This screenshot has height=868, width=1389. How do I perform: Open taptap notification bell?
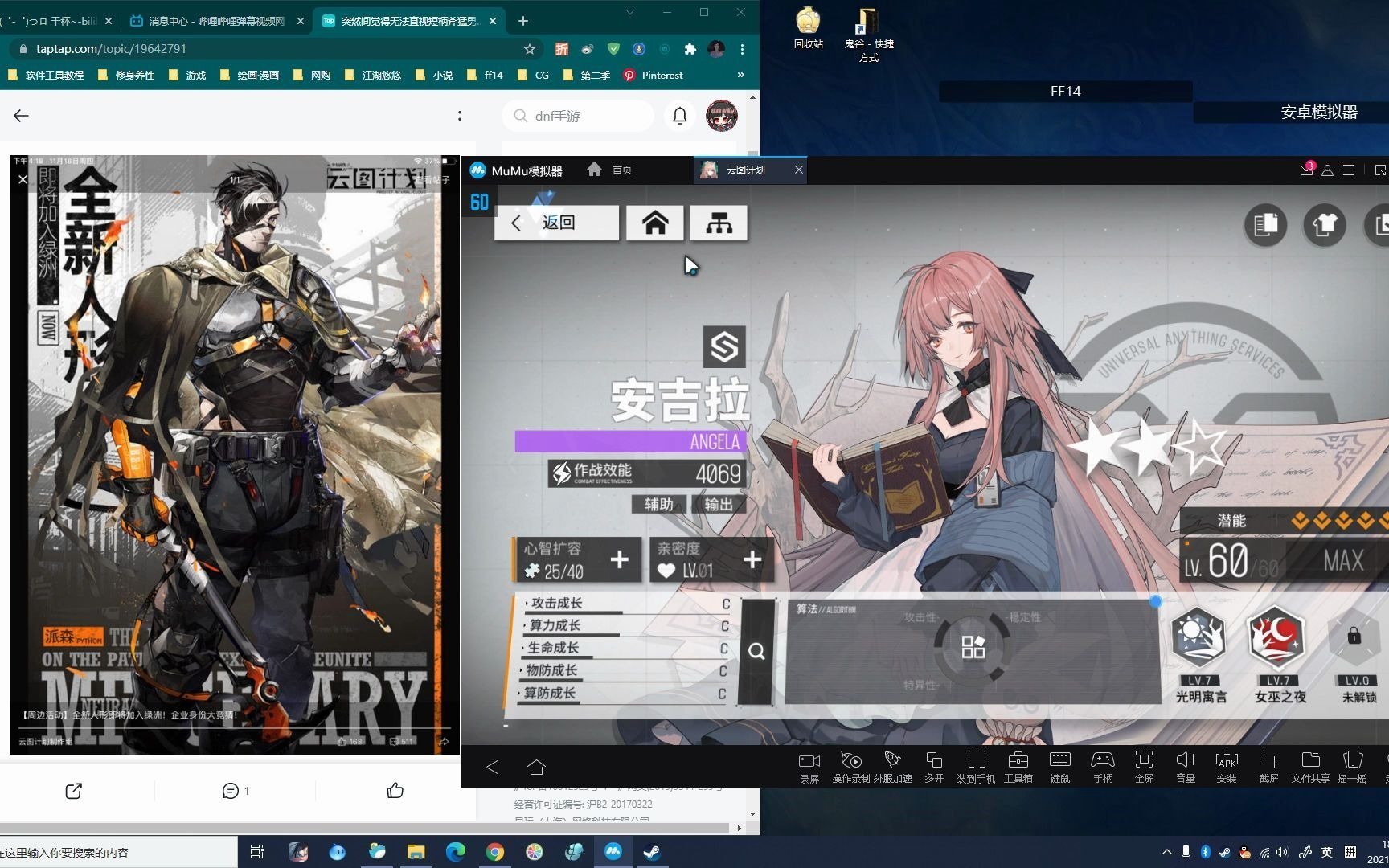pos(680,116)
